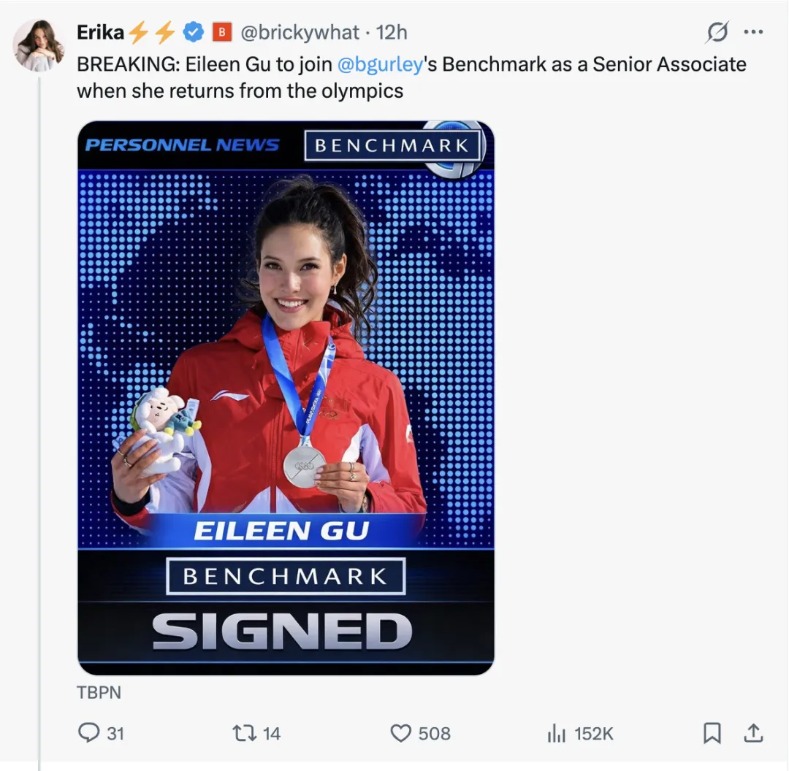
Task: Repost the tweet with the arrows icon
Action: [243, 733]
